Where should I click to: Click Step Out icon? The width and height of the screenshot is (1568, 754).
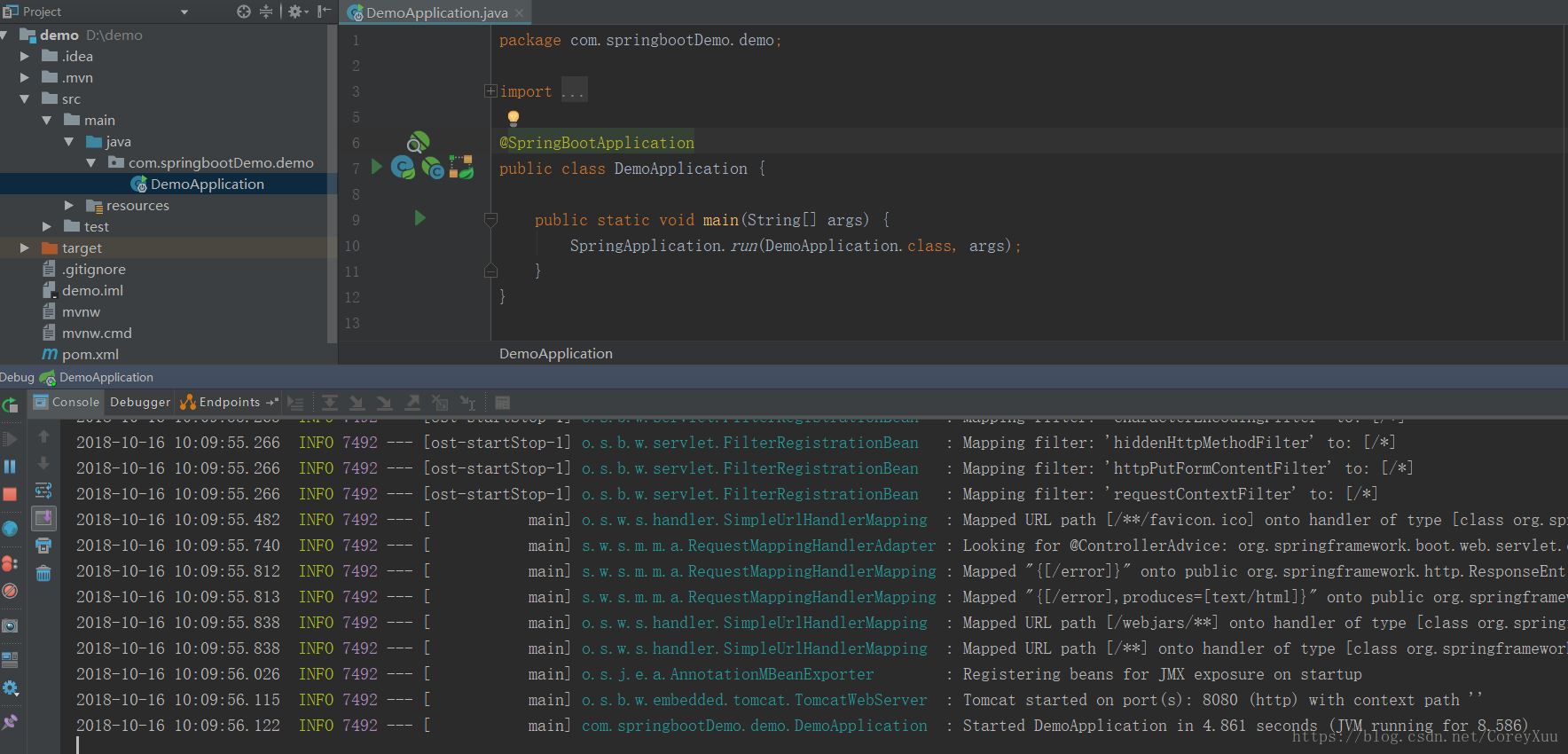click(x=412, y=403)
